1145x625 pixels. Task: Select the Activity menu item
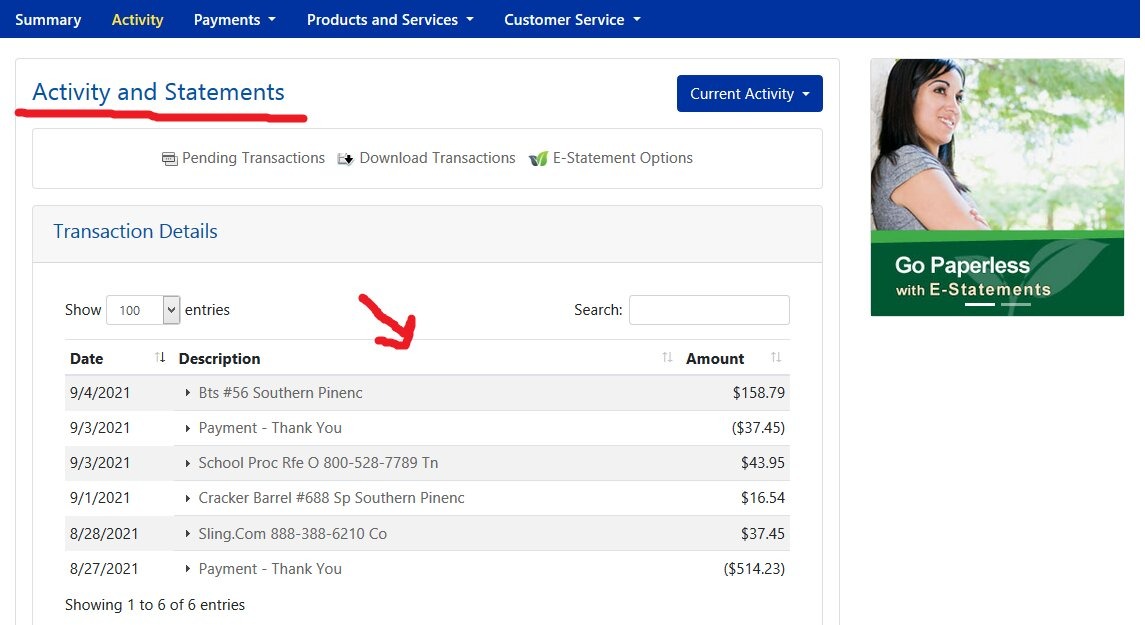137,20
